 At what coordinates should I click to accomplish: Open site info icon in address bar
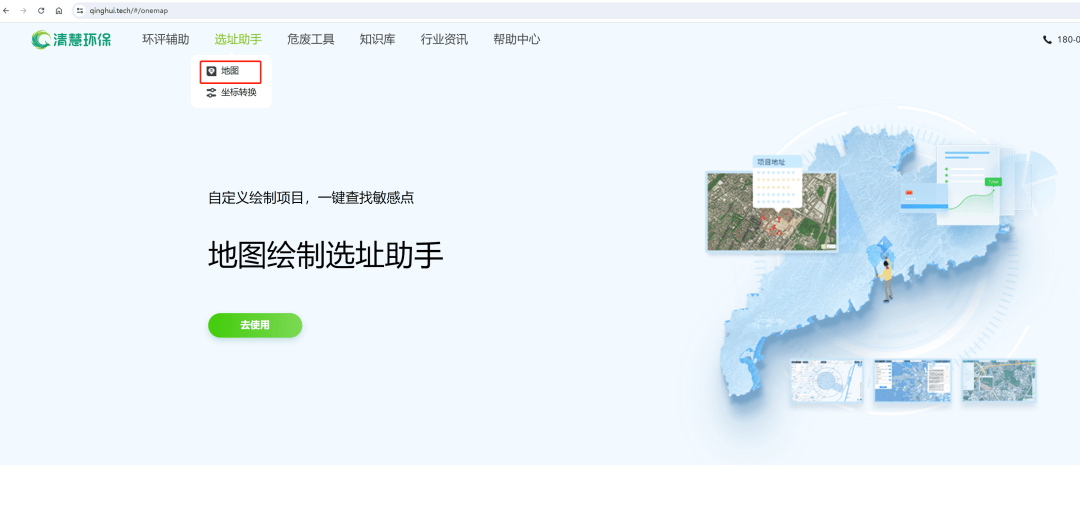(80, 10)
